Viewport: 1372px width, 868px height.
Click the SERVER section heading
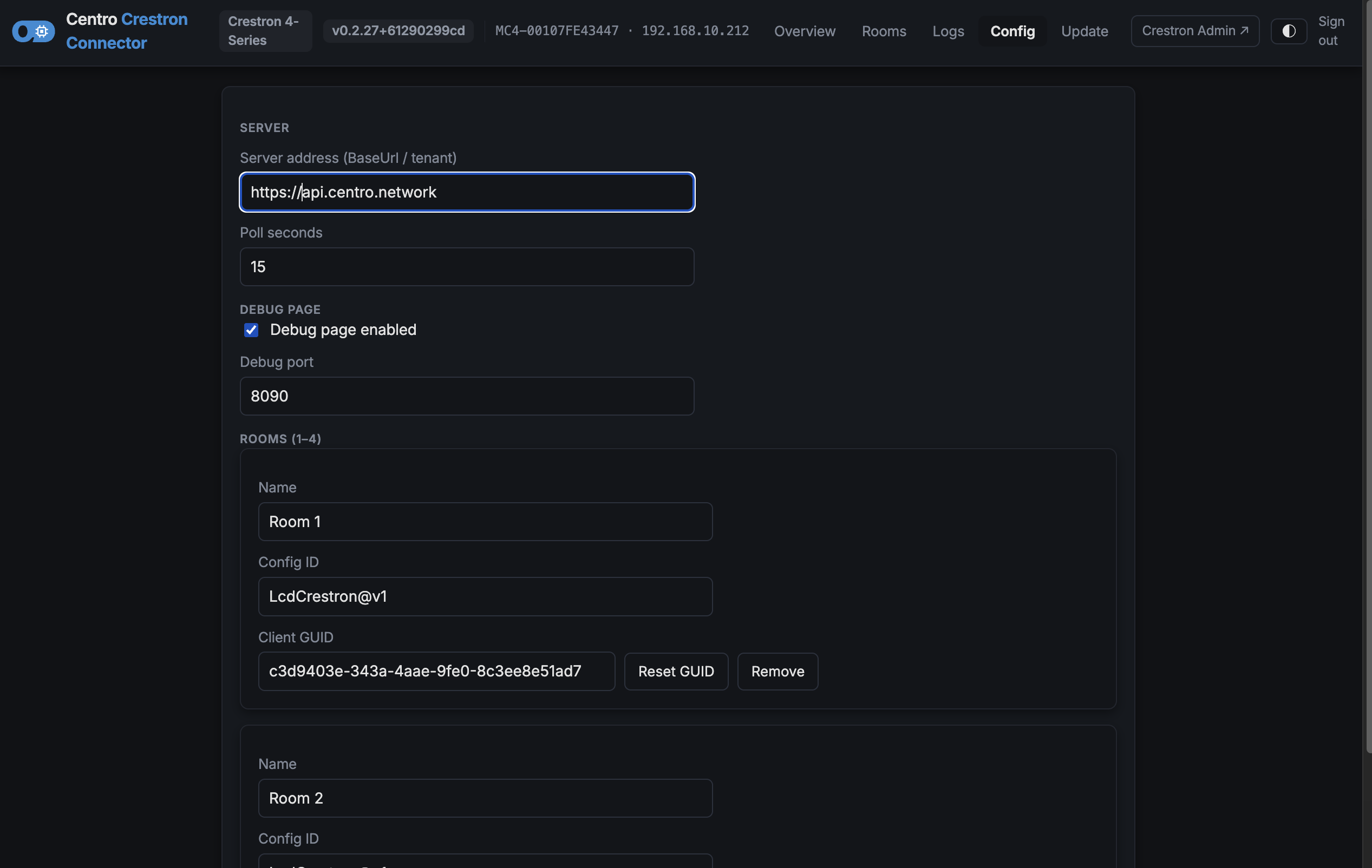264,128
